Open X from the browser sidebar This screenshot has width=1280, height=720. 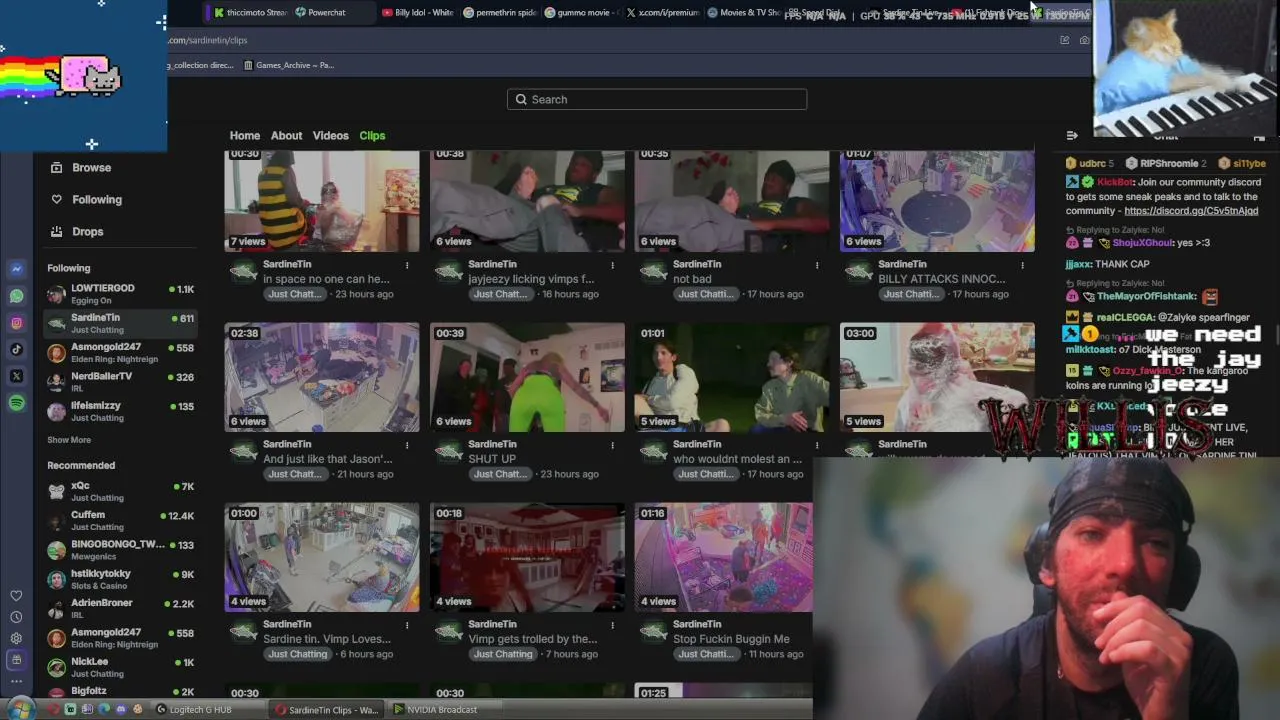click(x=17, y=376)
